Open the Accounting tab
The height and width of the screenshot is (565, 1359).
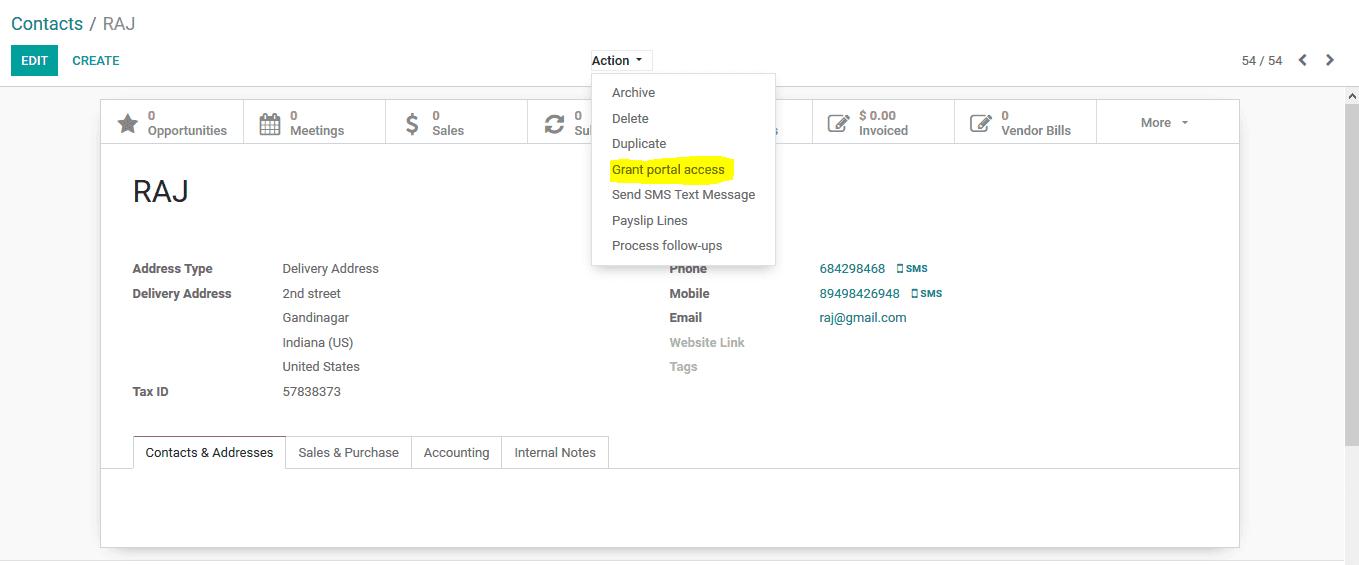456,452
